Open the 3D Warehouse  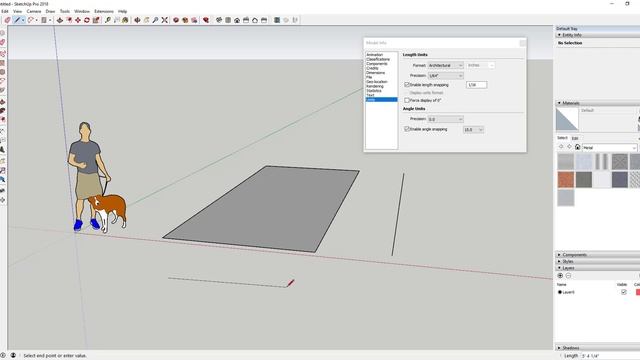(x=176, y=20)
